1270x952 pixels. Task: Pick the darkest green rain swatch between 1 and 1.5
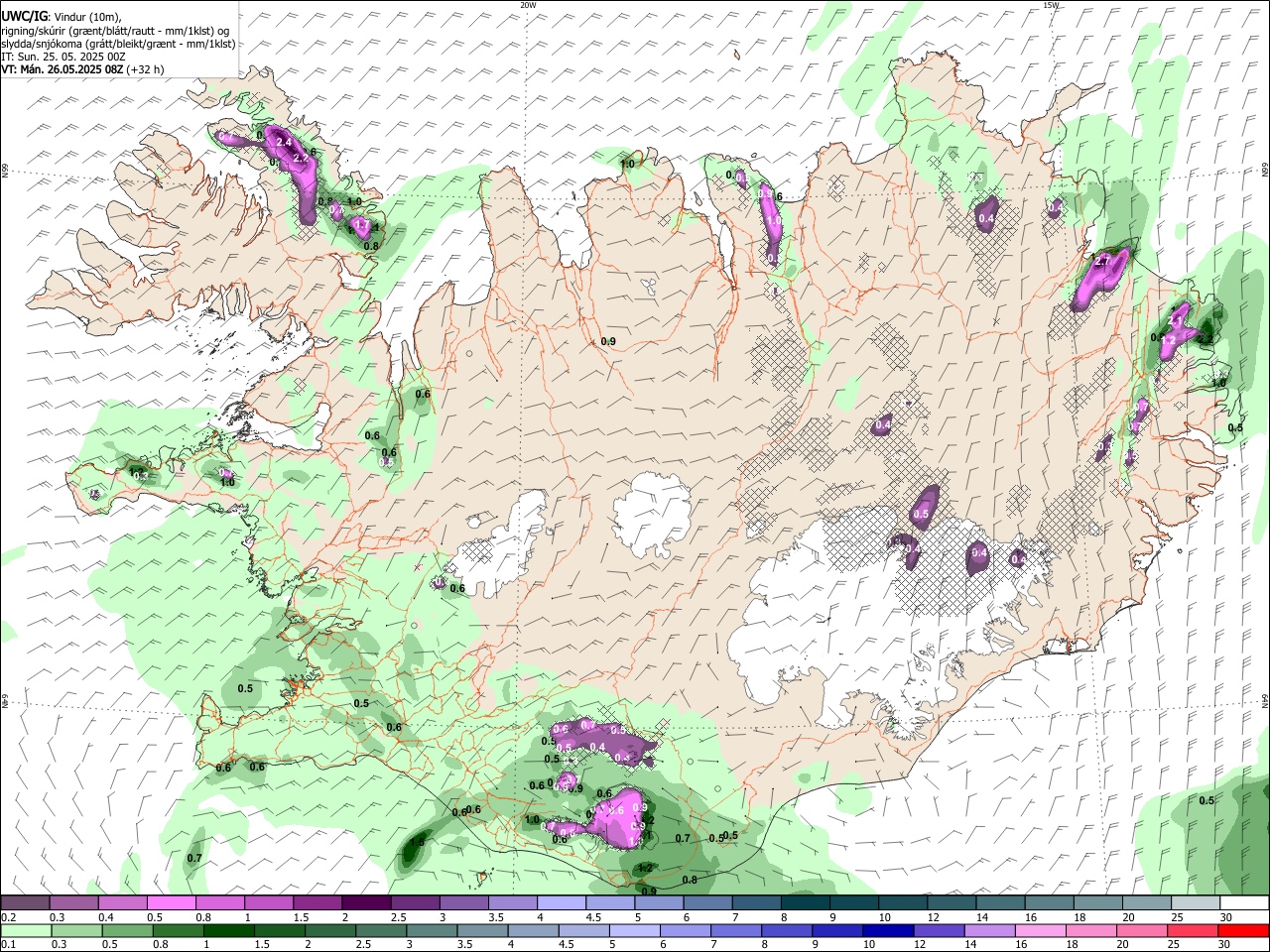(x=230, y=931)
